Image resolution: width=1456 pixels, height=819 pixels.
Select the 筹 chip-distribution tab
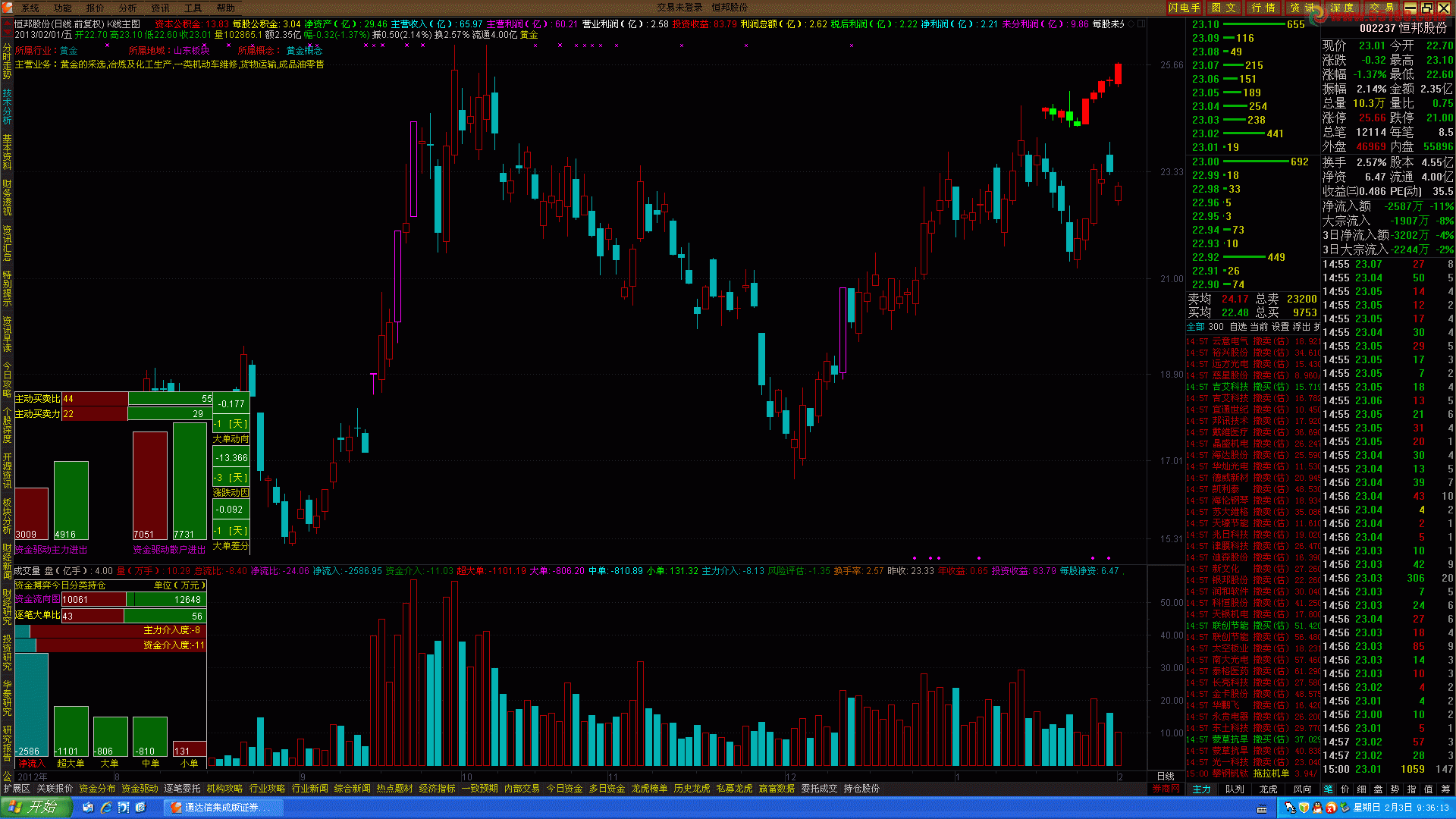pyautogui.click(x=1445, y=789)
